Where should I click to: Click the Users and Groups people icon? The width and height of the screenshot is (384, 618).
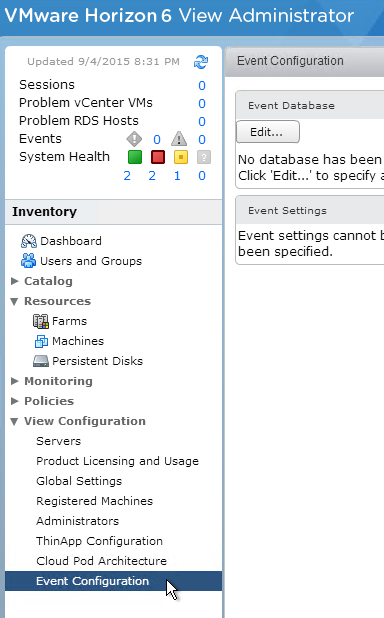28,261
